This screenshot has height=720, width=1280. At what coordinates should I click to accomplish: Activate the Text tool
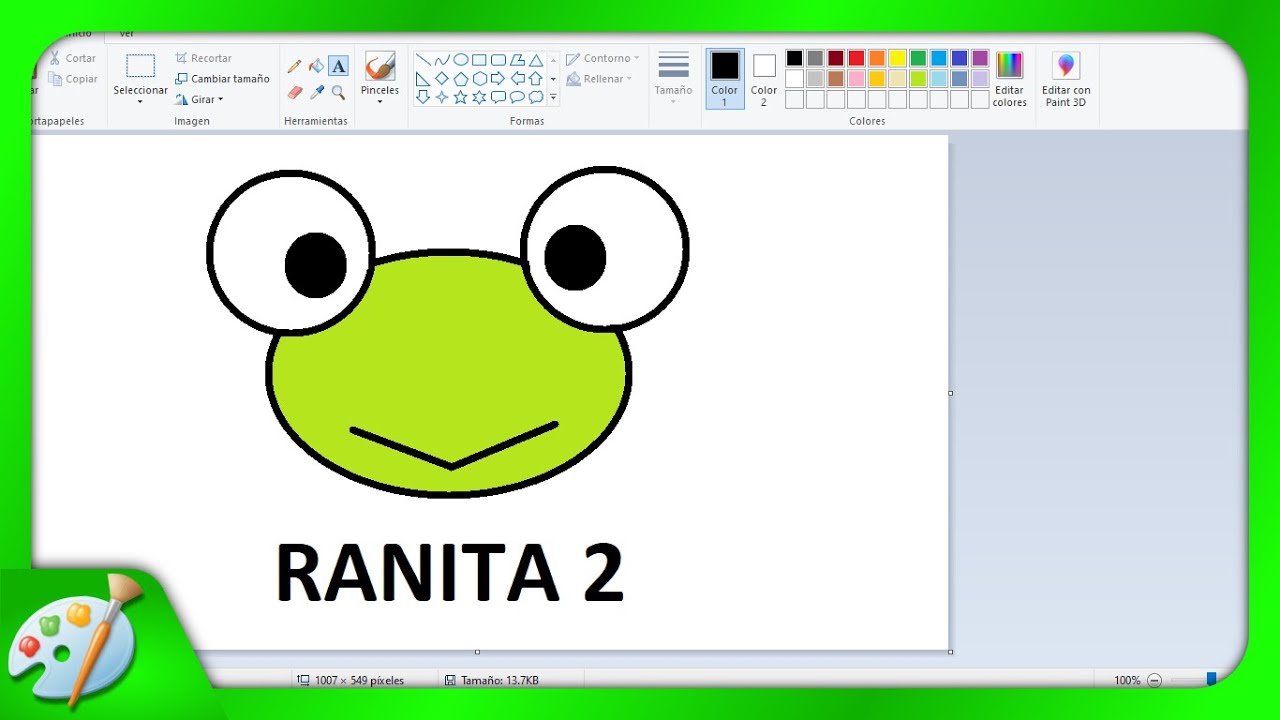(x=338, y=66)
